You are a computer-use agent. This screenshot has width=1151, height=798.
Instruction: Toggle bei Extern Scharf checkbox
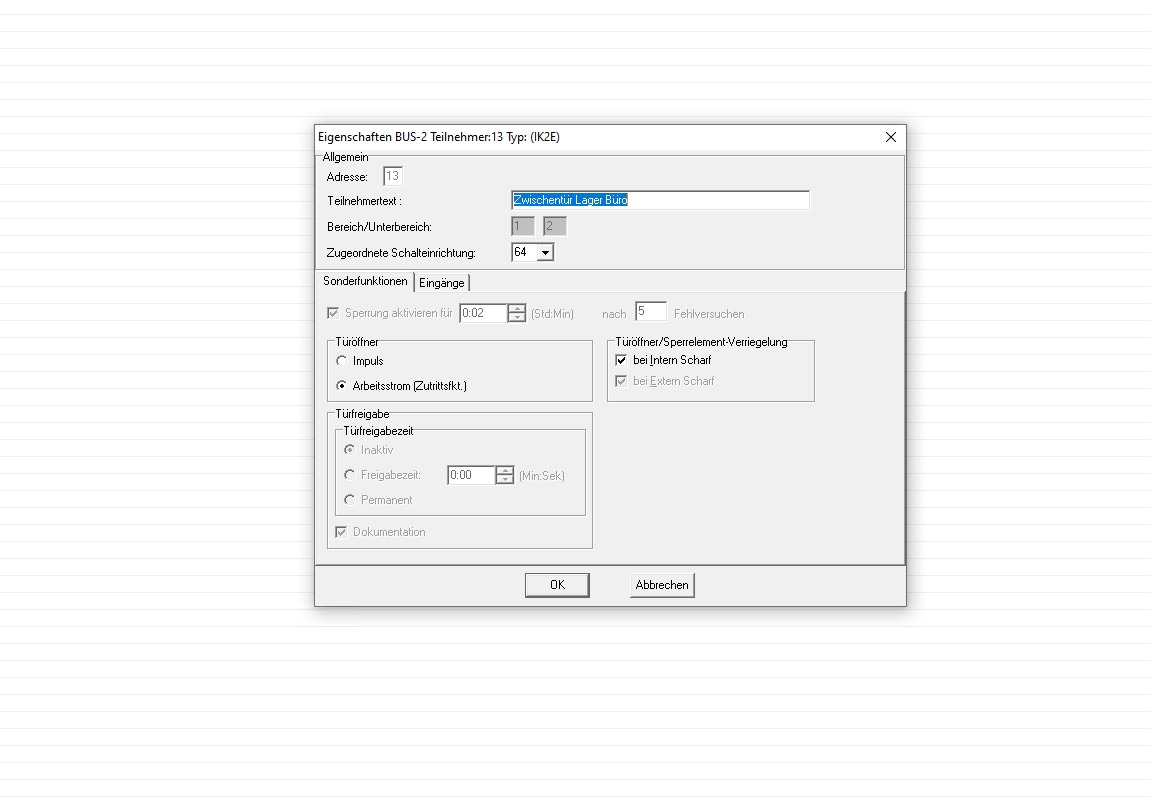[x=621, y=381]
